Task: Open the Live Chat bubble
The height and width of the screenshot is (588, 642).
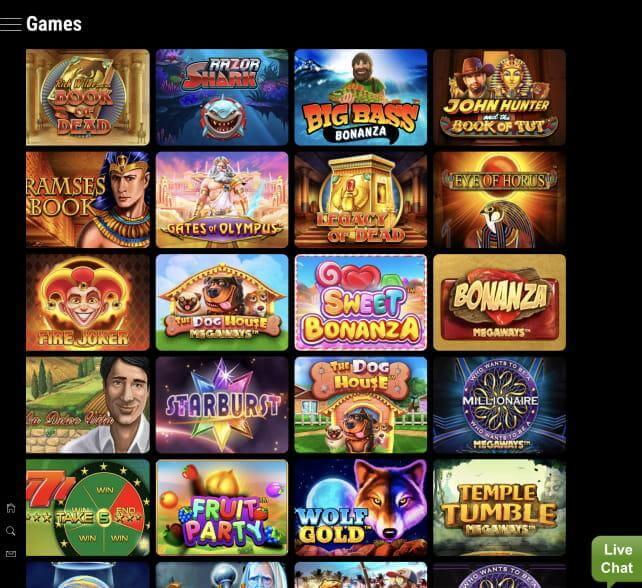Action: point(617,559)
